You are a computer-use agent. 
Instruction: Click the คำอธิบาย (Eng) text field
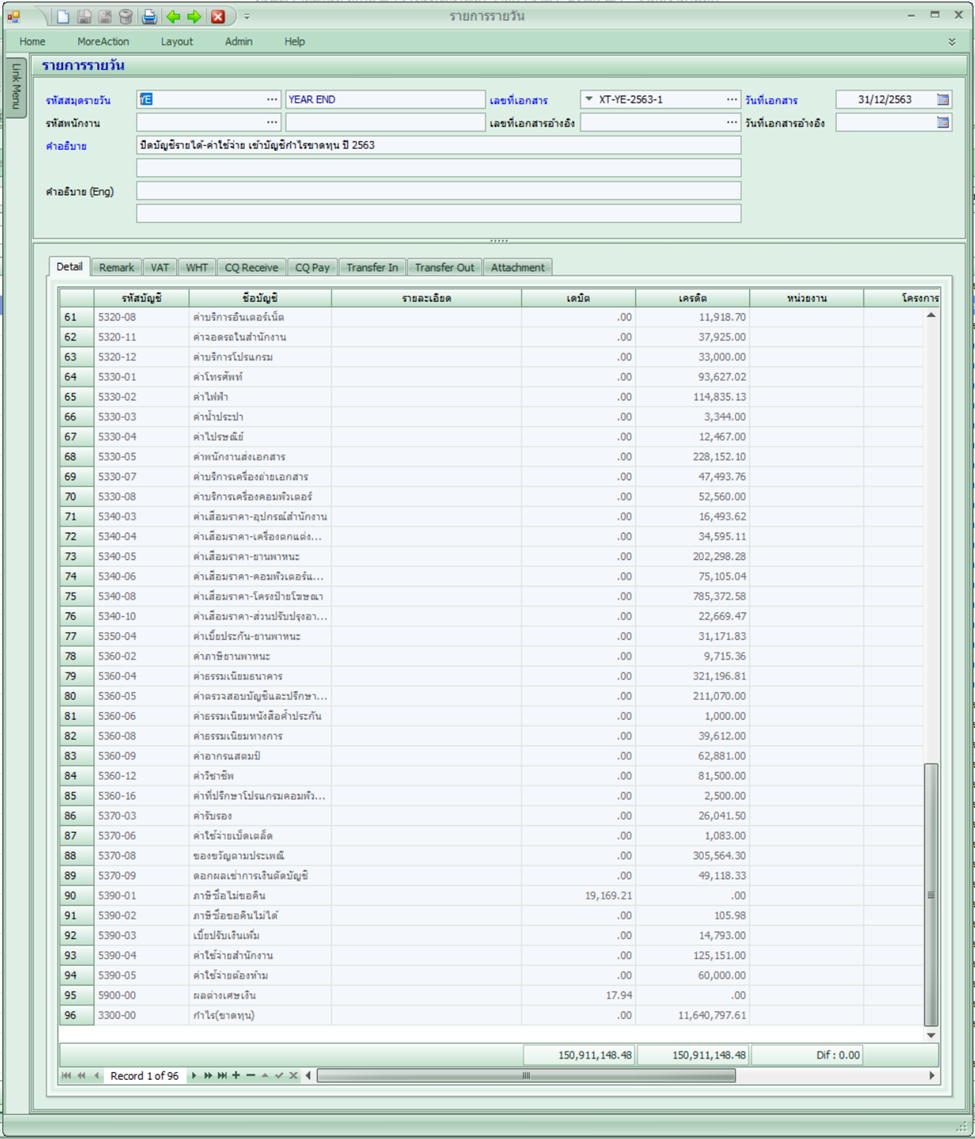click(438, 191)
